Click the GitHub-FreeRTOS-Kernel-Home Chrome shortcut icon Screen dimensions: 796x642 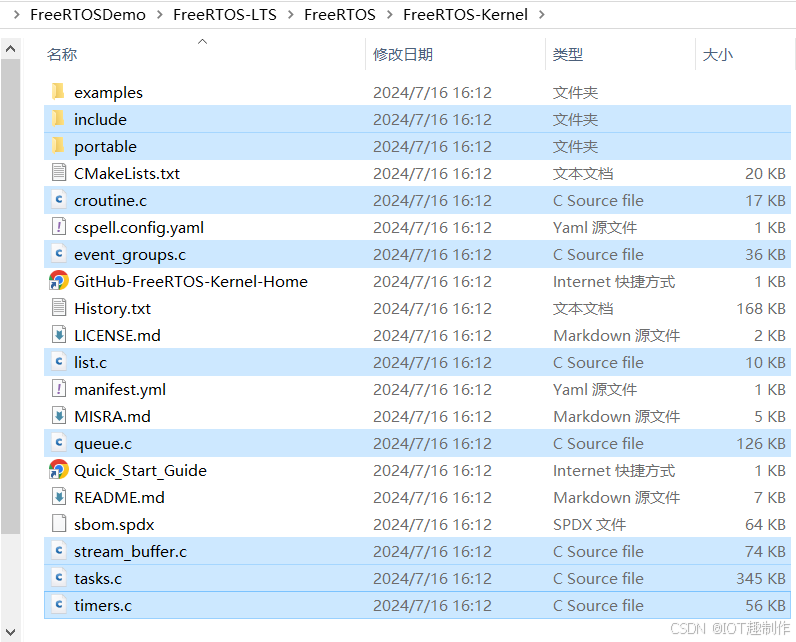coord(58,281)
